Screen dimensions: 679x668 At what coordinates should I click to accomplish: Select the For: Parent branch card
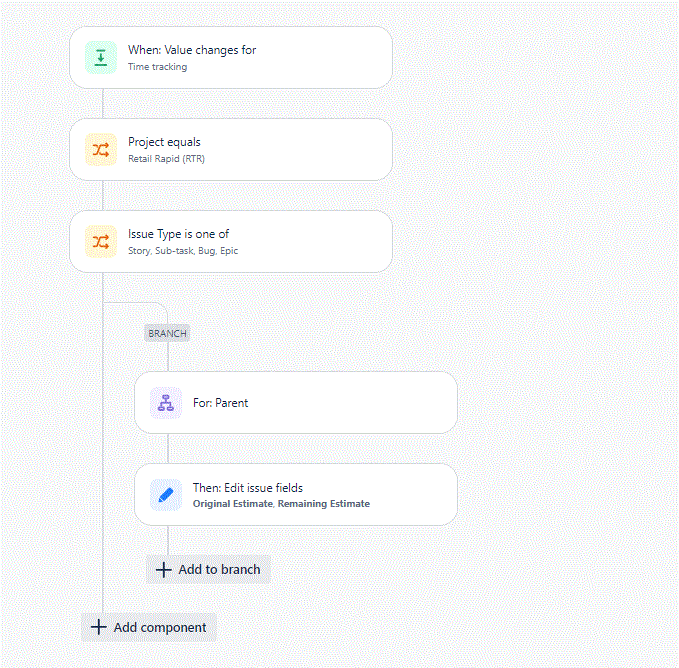(x=296, y=403)
